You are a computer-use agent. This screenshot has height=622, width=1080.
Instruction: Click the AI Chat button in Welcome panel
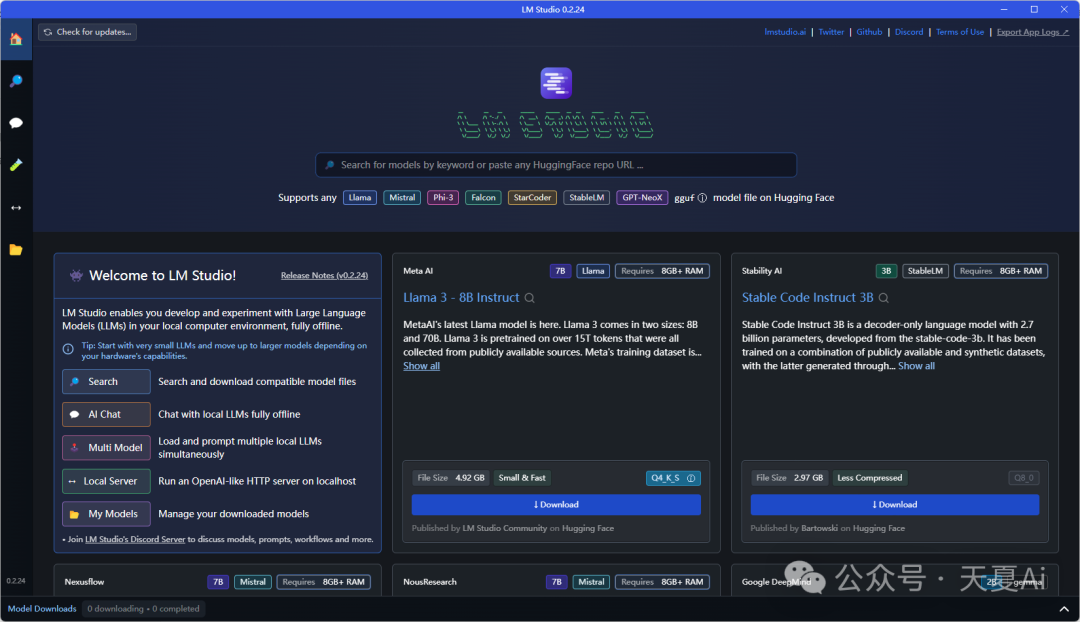point(106,415)
